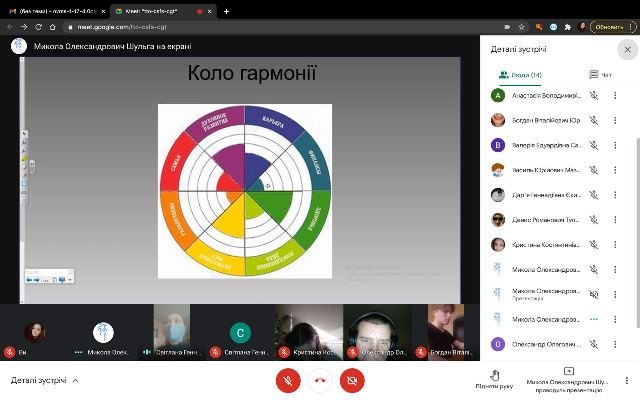The image size is (640, 400).
Task: Switch to the Chat tab
Action: (x=600, y=75)
